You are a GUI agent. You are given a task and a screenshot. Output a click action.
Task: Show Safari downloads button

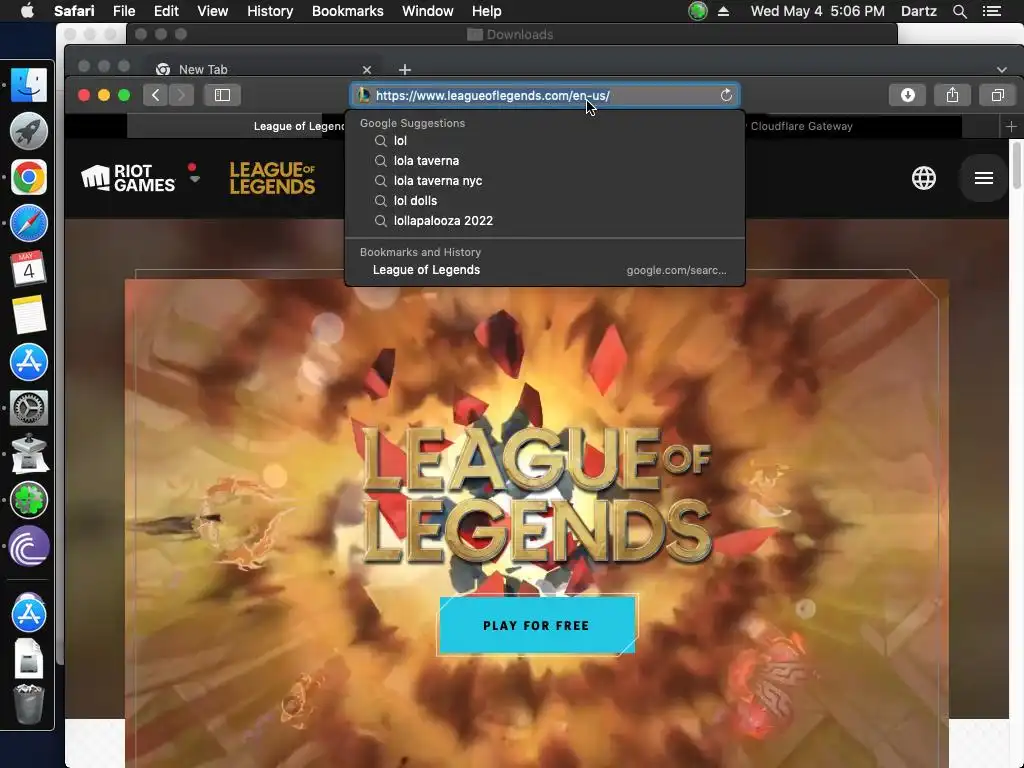click(907, 95)
